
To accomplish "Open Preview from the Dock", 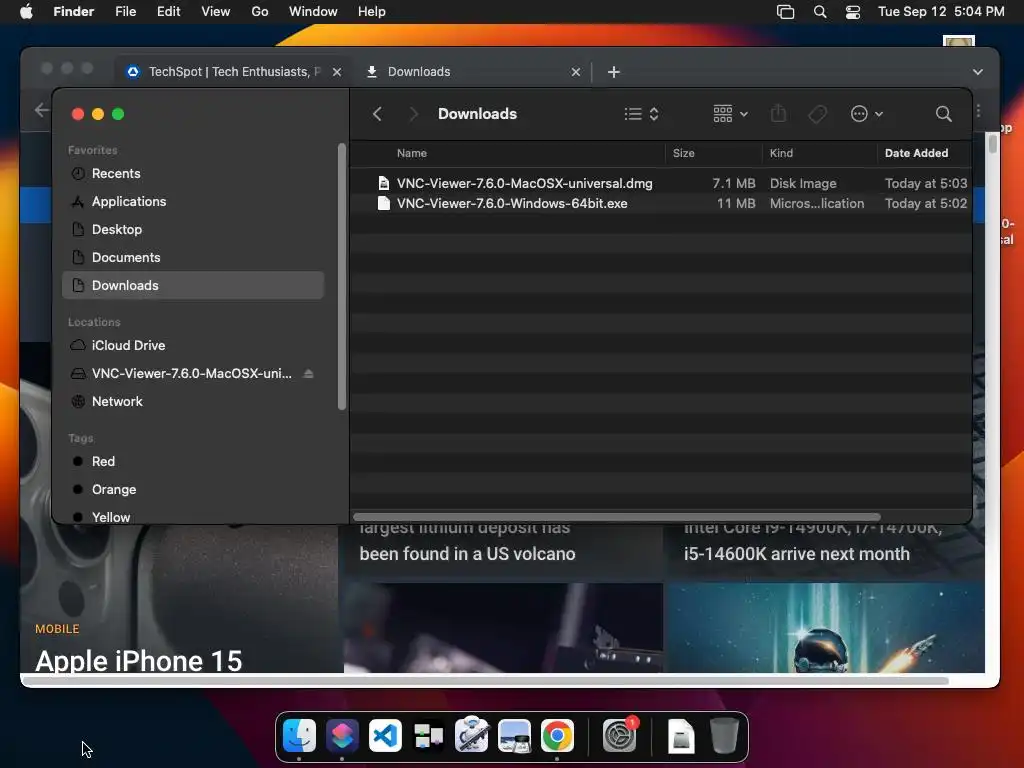I will point(514,735).
